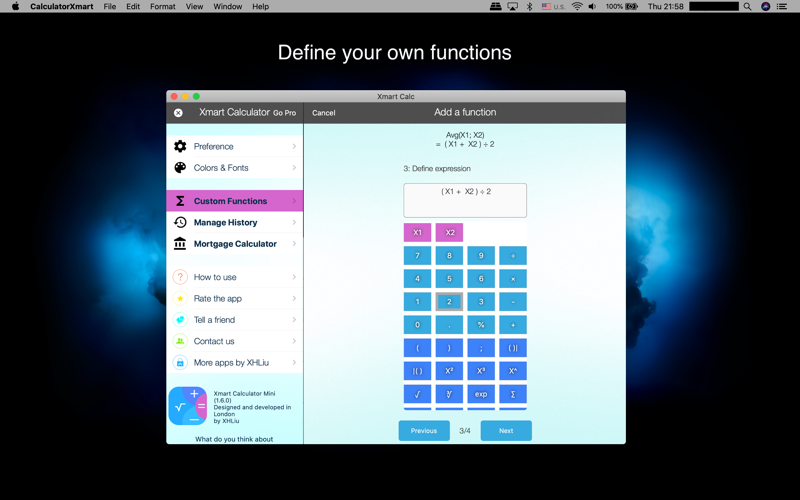This screenshot has height=500, width=800.
Task: Expand the Contact us chevron
Action: click(294, 341)
